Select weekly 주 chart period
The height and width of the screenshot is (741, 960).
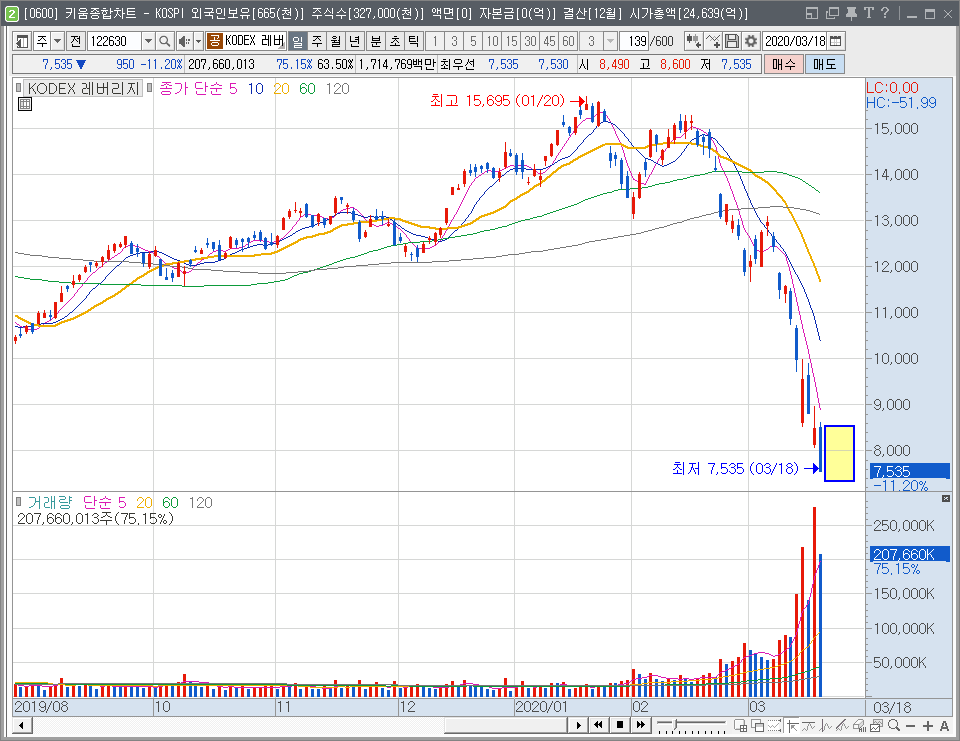click(317, 41)
